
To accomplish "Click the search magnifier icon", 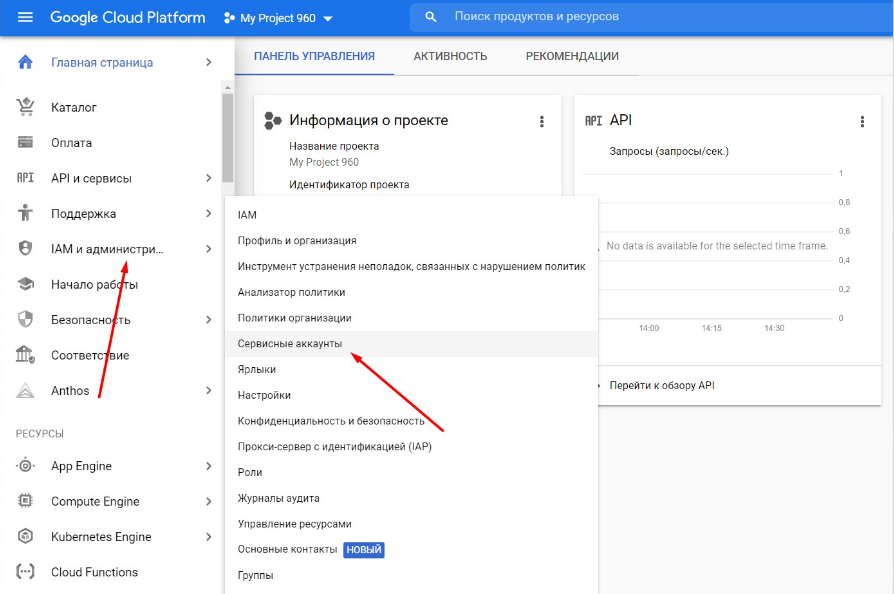I will click(431, 17).
